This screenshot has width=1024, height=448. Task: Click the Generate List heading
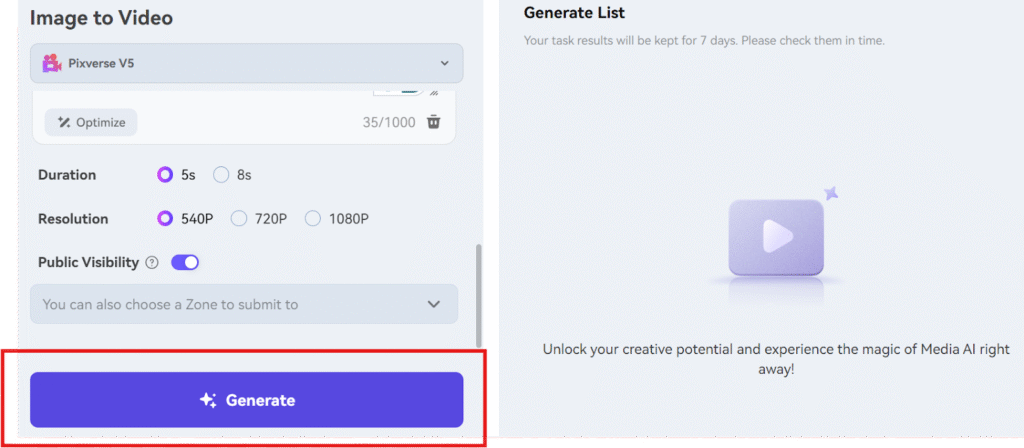(x=574, y=13)
